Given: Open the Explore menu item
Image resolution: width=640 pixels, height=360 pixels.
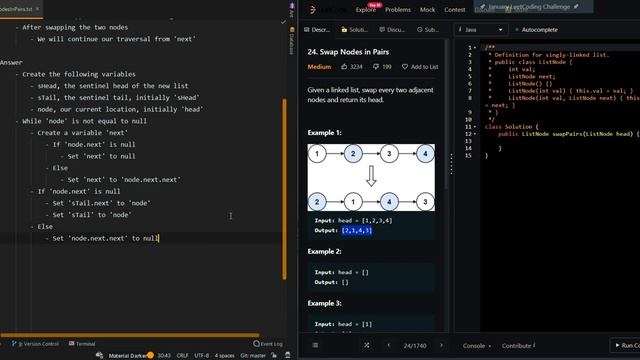Looking at the screenshot, I should (x=365, y=10).
